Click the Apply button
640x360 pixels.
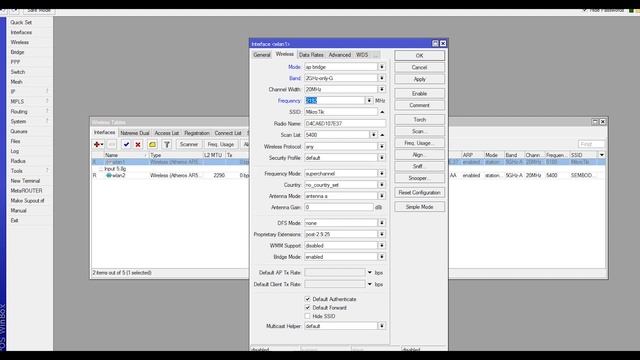(420, 79)
